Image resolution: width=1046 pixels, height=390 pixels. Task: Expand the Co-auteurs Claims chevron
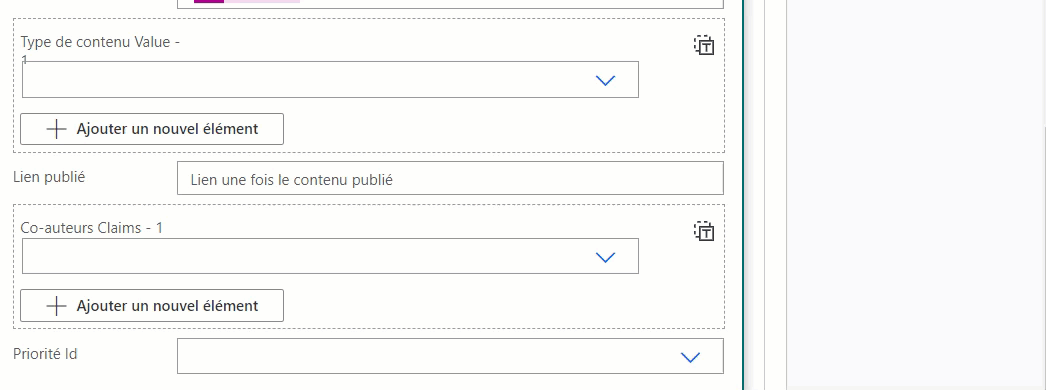(604, 257)
